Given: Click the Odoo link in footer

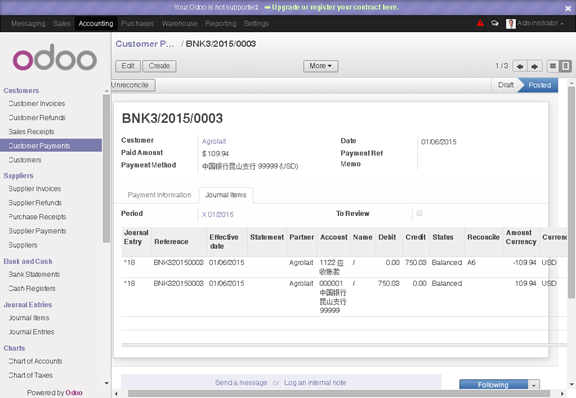Looking at the screenshot, I should [74, 392].
